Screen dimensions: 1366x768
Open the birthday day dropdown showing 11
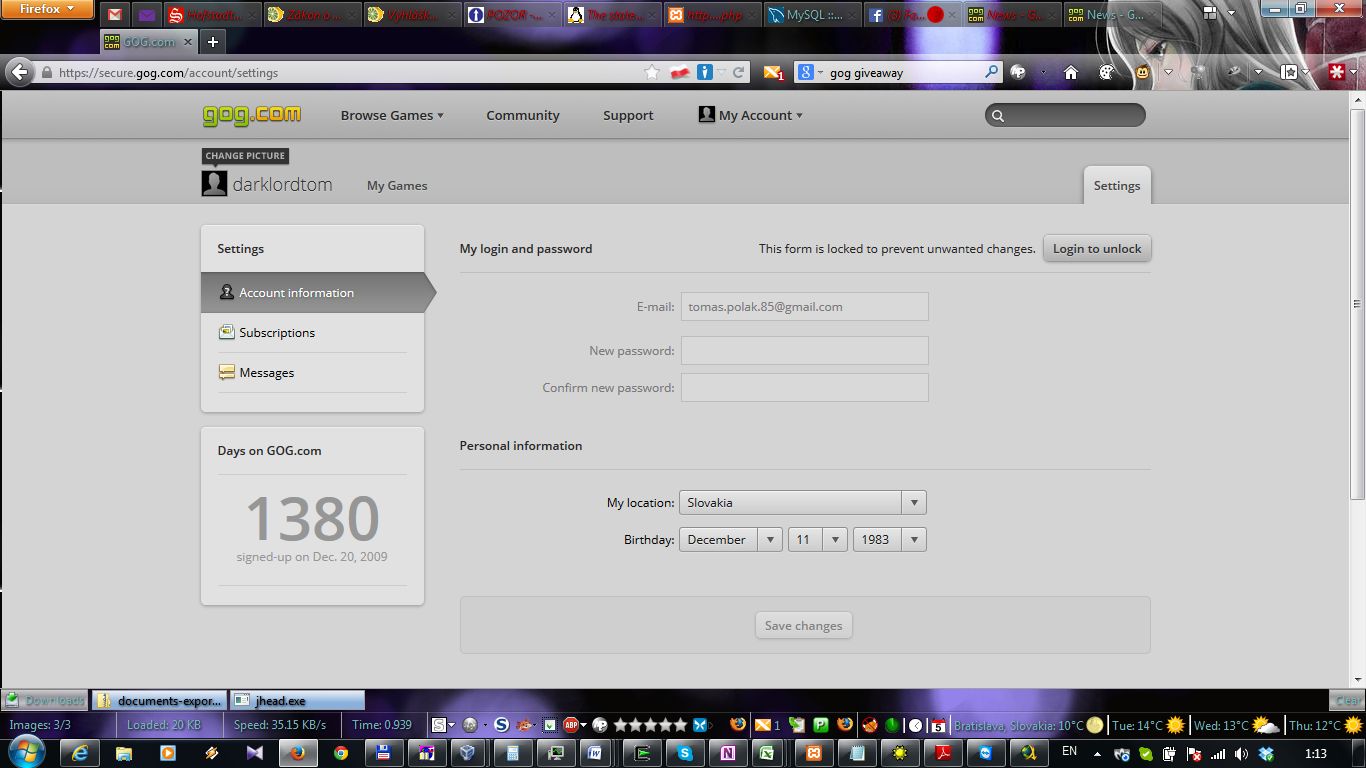pos(818,539)
